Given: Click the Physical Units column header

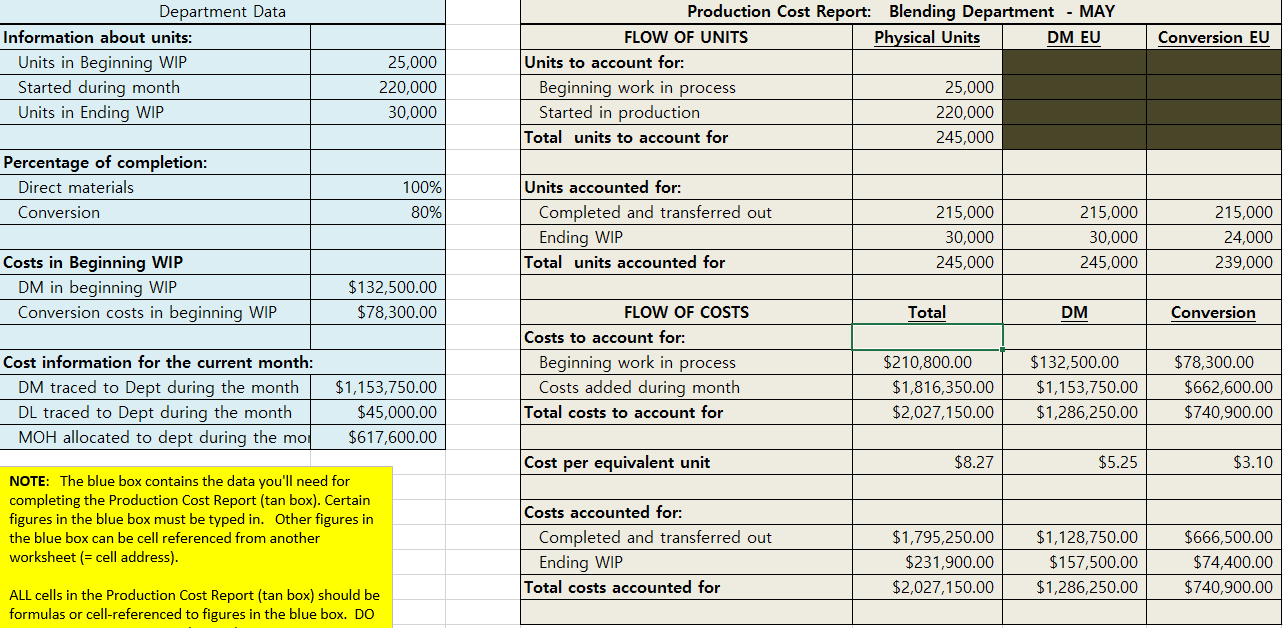Looking at the screenshot, I should (926, 37).
